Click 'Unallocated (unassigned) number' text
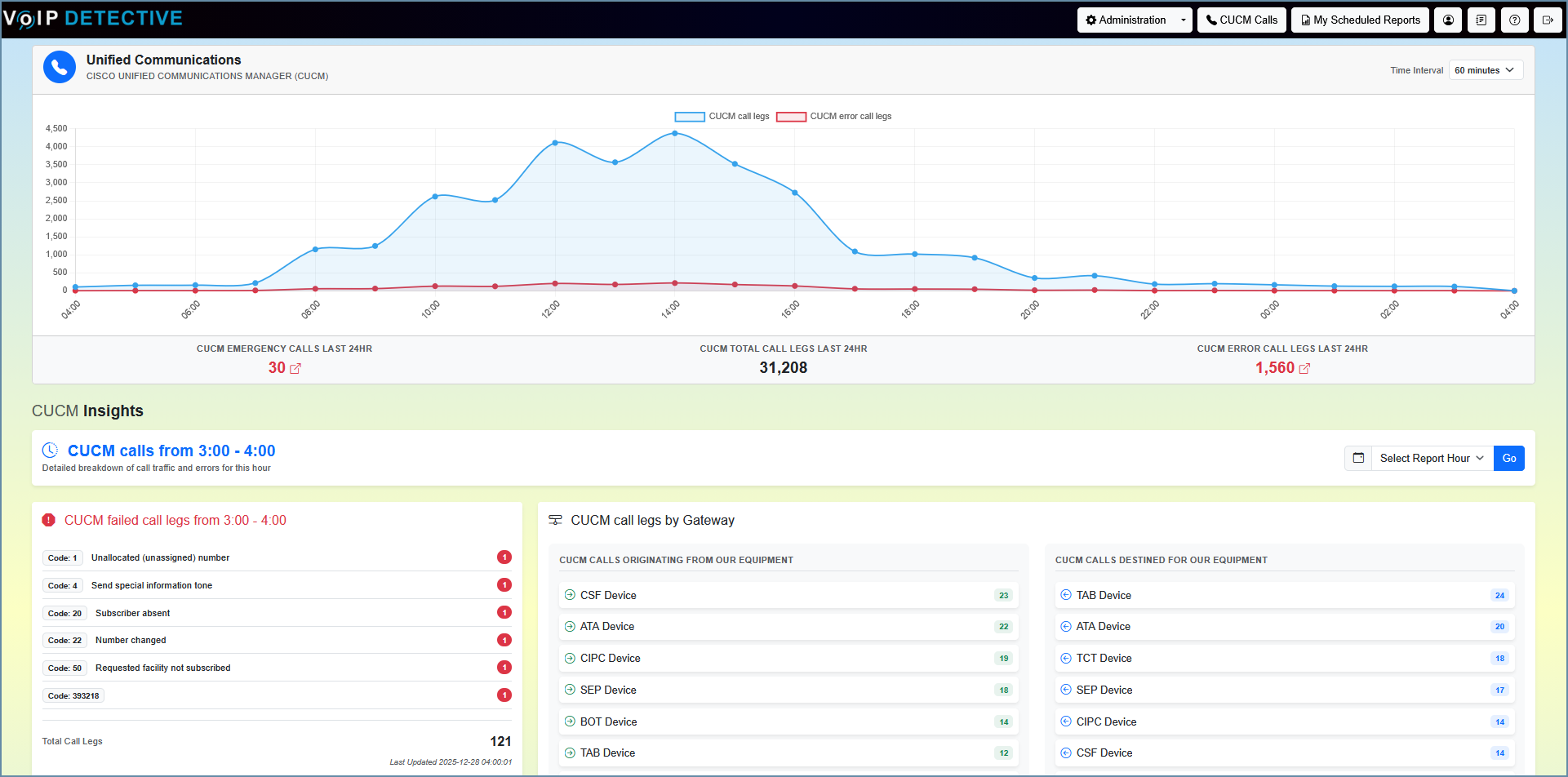The image size is (1568, 777). pyautogui.click(x=160, y=557)
